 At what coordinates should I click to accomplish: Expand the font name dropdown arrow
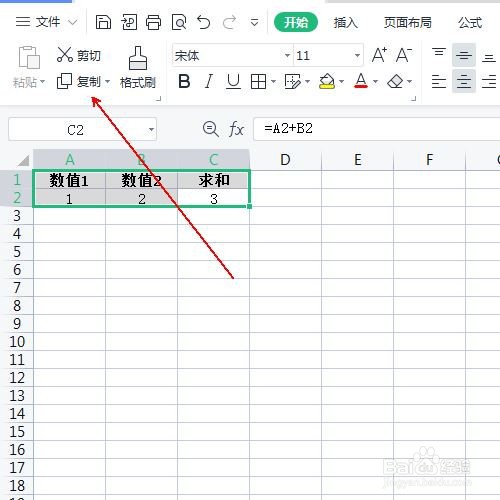pyautogui.click(x=287, y=55)
